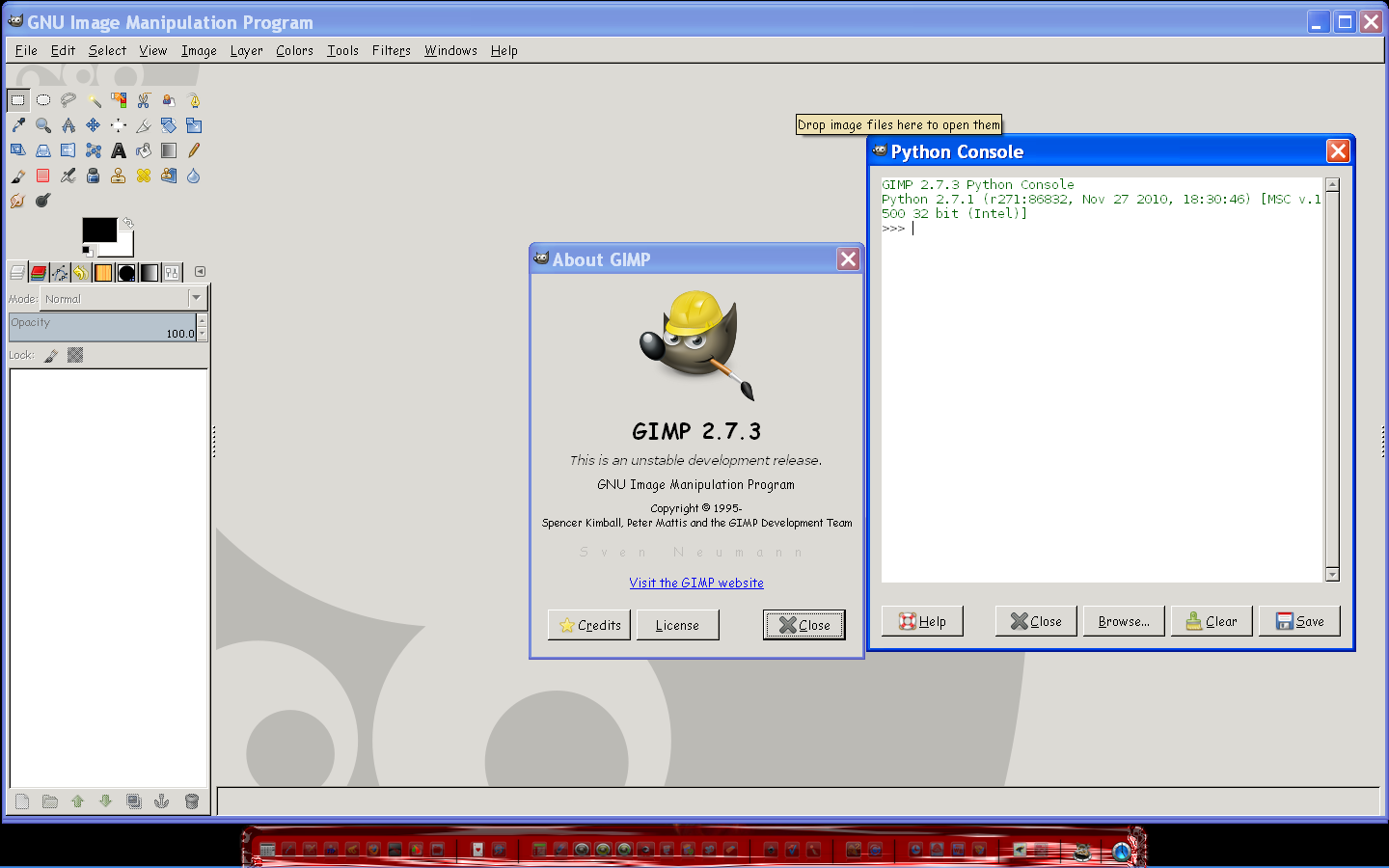Open the File menu
Viewport: 1389px width, 868px height.
point(26,51)
